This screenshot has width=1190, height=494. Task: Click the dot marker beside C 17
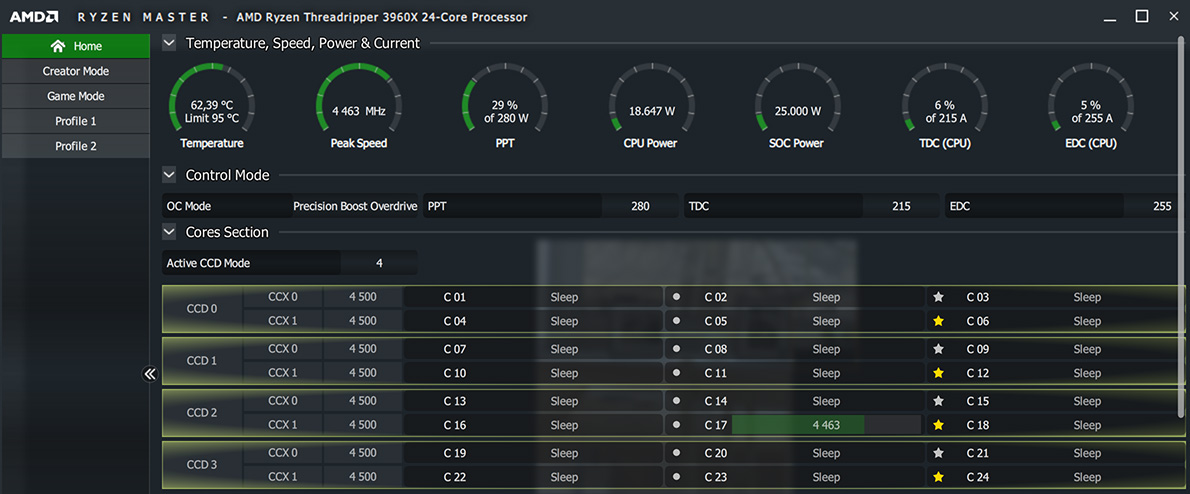[x=676, y=425]
